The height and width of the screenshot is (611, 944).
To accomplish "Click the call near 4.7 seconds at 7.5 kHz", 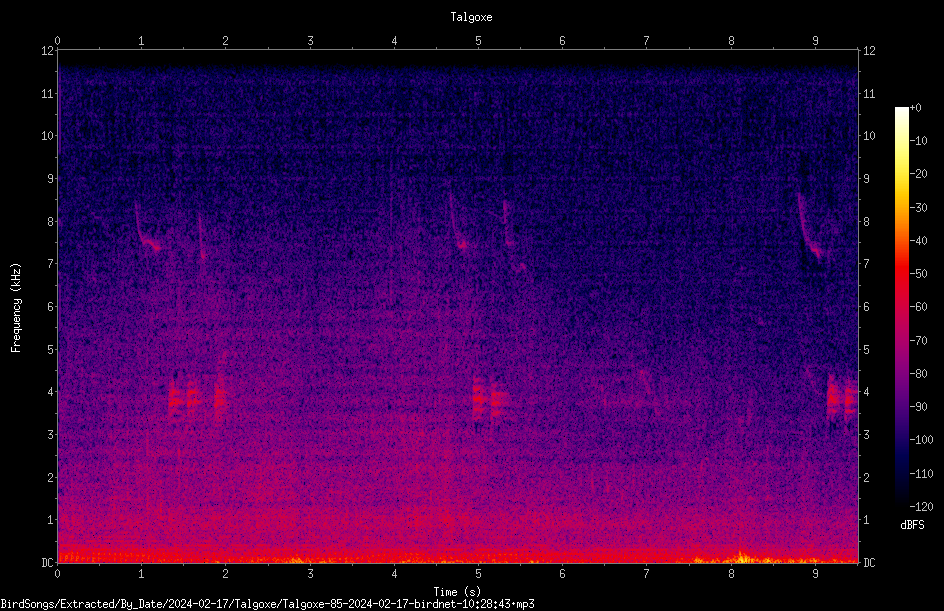I will coord(457,222).
